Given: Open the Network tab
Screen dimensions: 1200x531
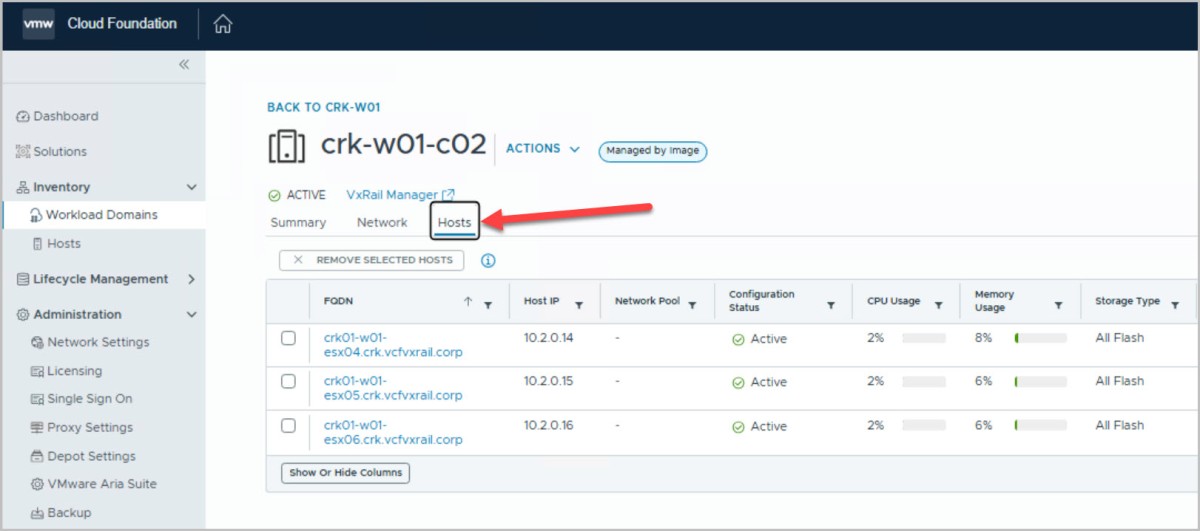Looking at the screenshot, I should 382,222.
